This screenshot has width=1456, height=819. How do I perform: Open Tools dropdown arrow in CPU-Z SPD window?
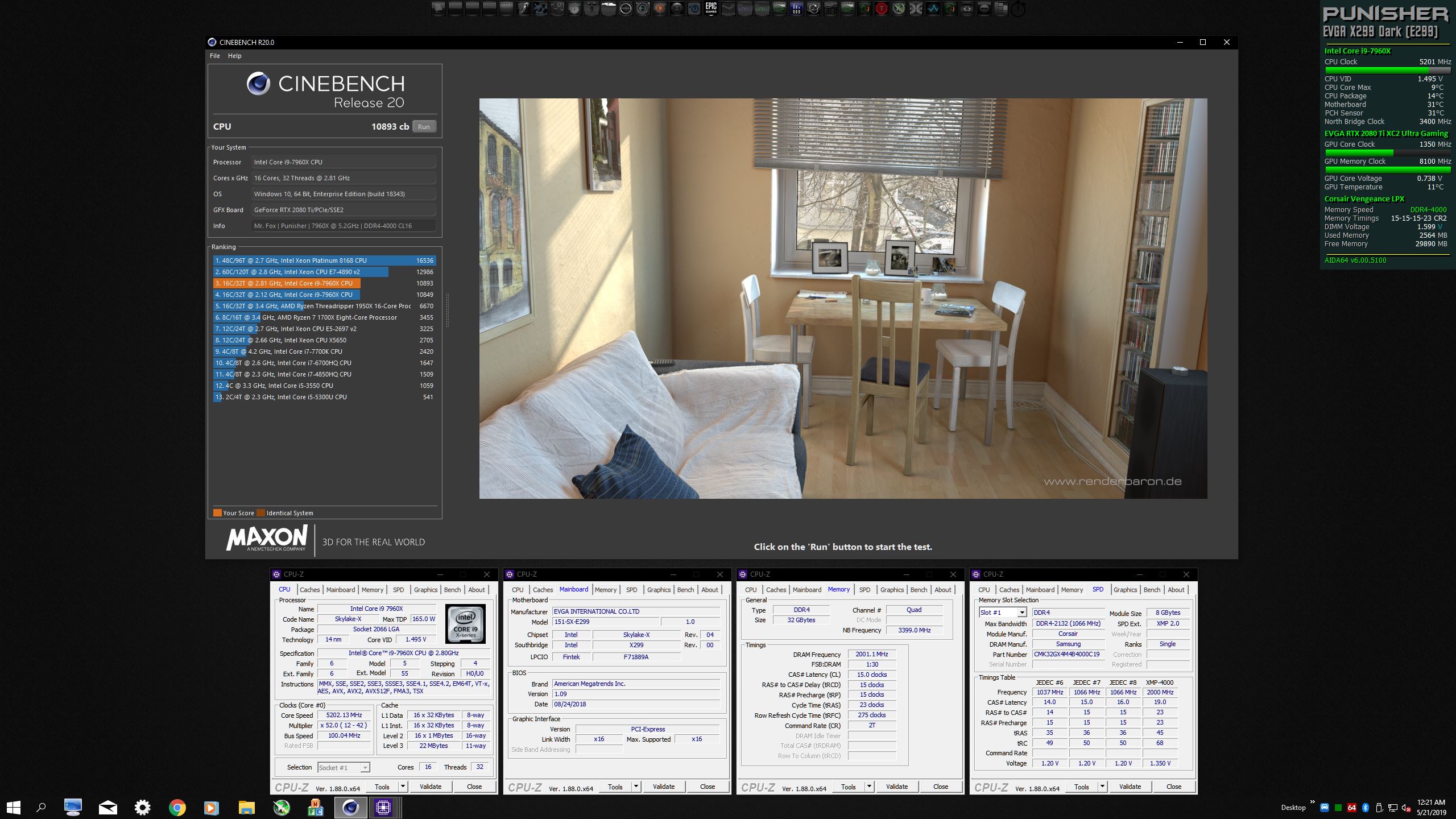click(1102, 787)
